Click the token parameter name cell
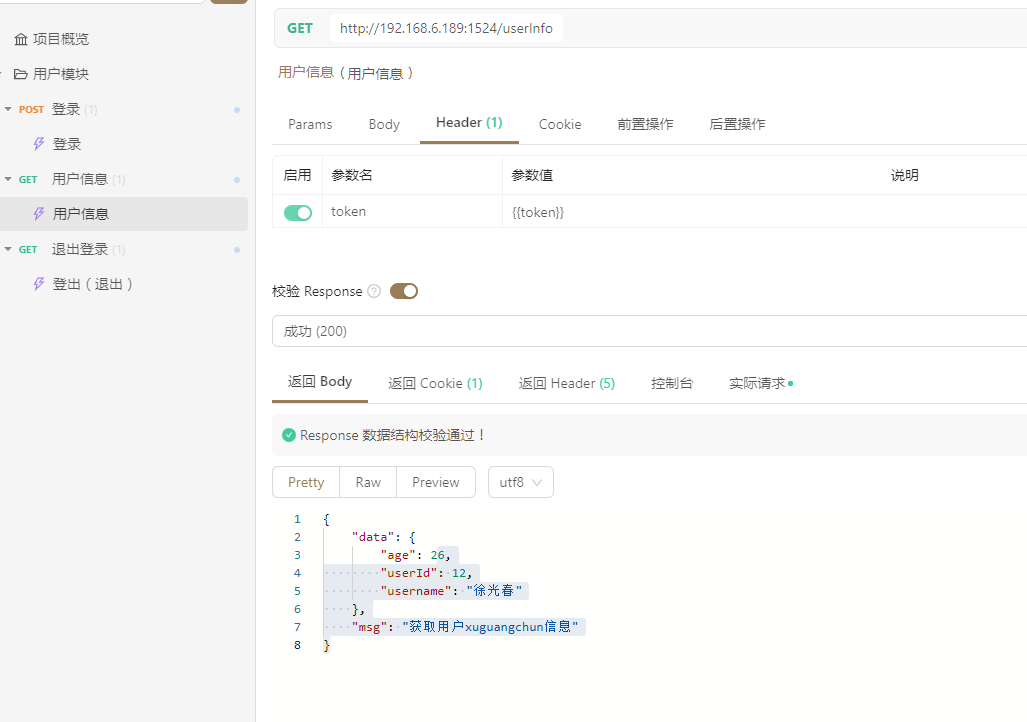 [x=412, y=212]
